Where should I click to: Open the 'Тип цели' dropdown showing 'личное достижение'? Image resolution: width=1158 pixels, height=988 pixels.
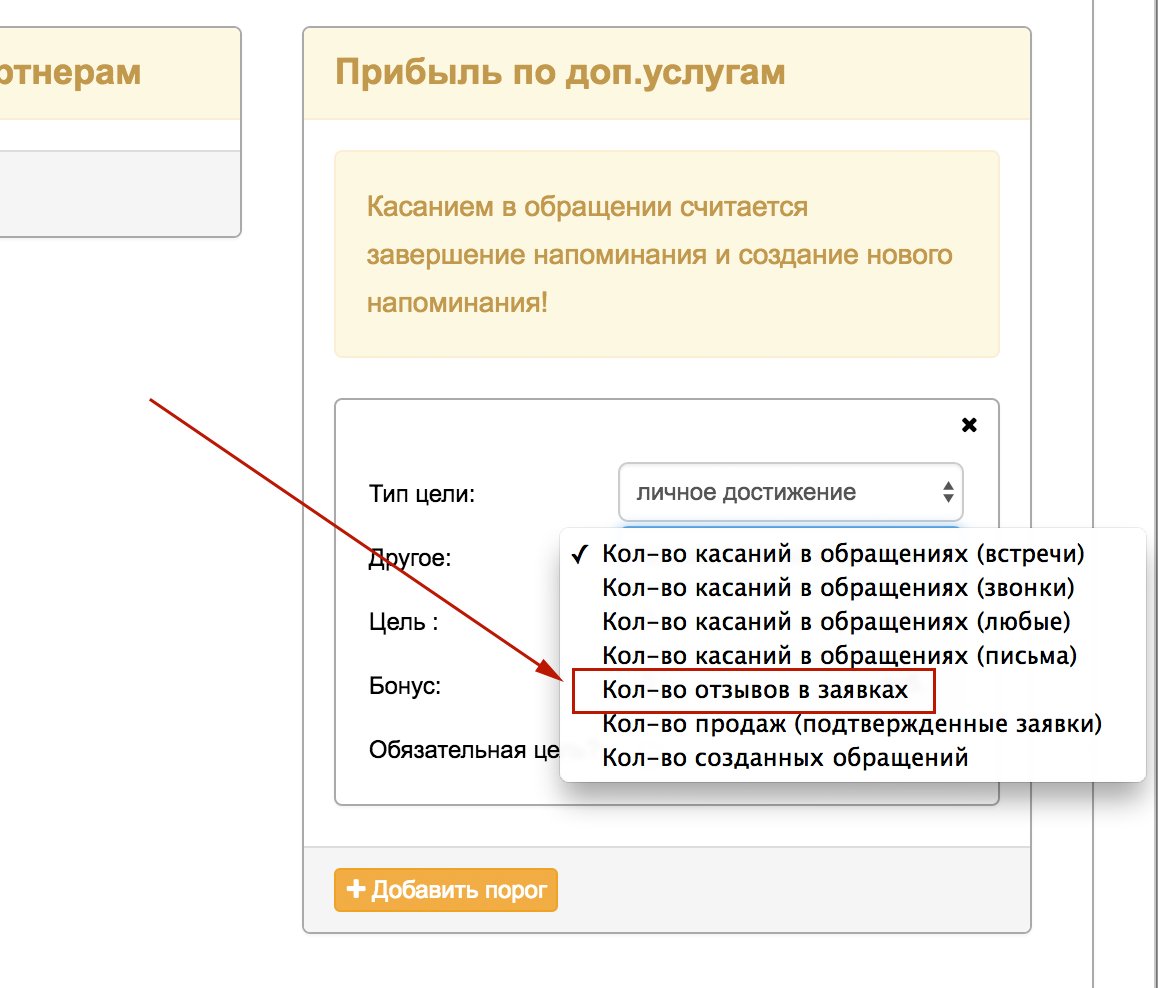coord(790,492)
